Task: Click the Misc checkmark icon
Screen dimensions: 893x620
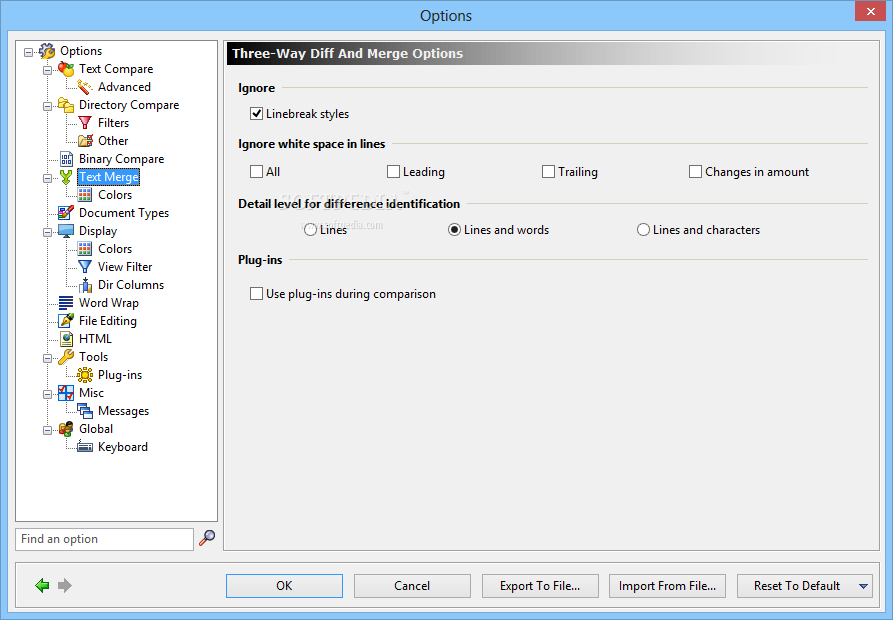Action: click(x=66, y=393)
